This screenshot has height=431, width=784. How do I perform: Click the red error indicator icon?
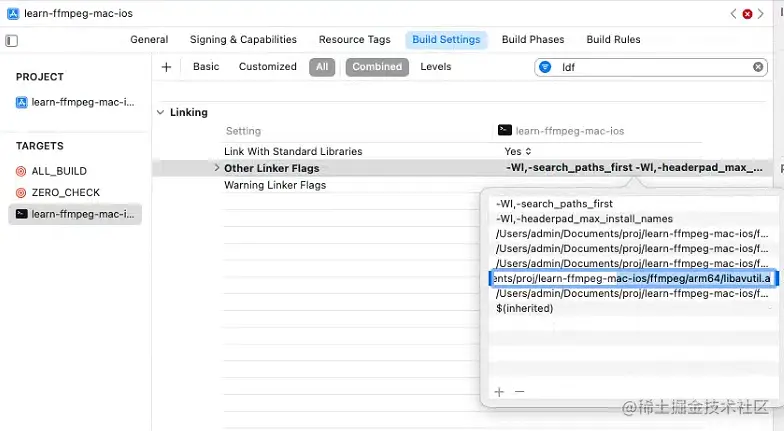coord(747,14)
